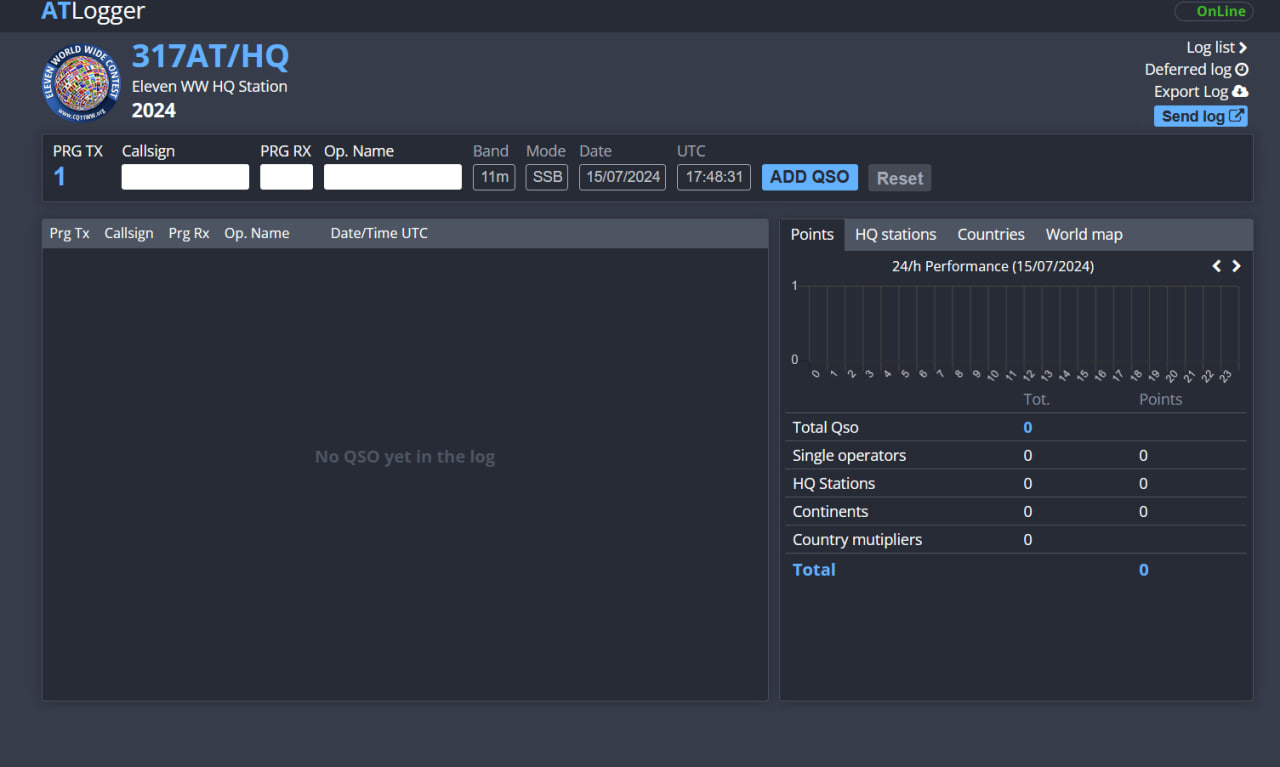This screenshot has width=1280, height=767.
Task: Open the Mode SSB selector
Action: coord(546,177)
